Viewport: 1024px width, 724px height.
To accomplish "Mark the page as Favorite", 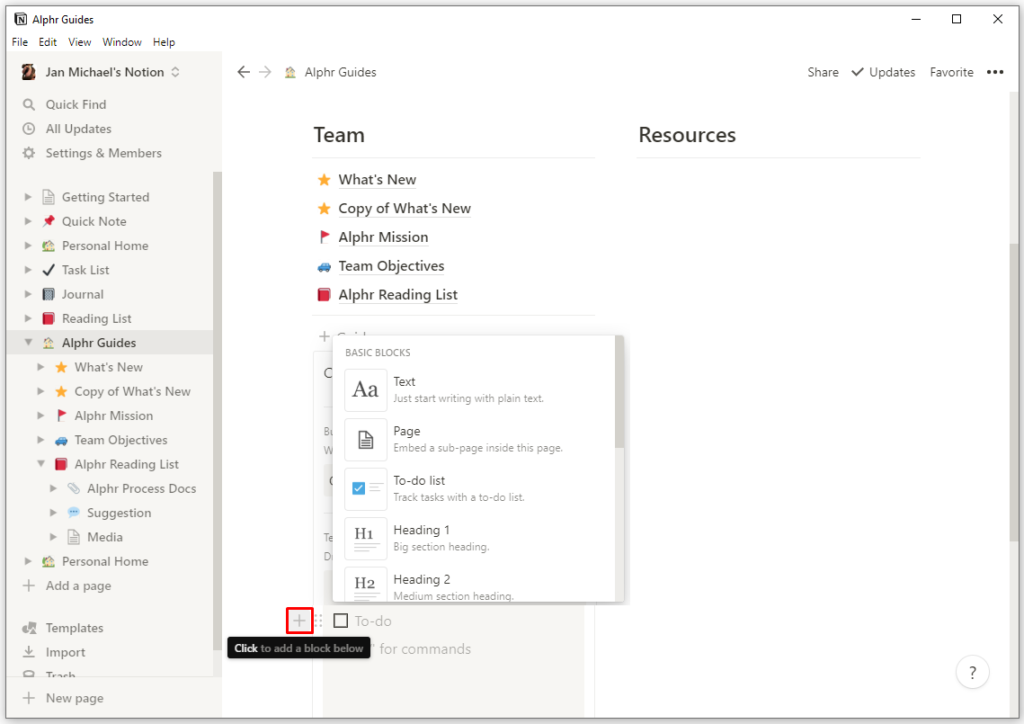I will pyautogui.click(x=951, y=72).
